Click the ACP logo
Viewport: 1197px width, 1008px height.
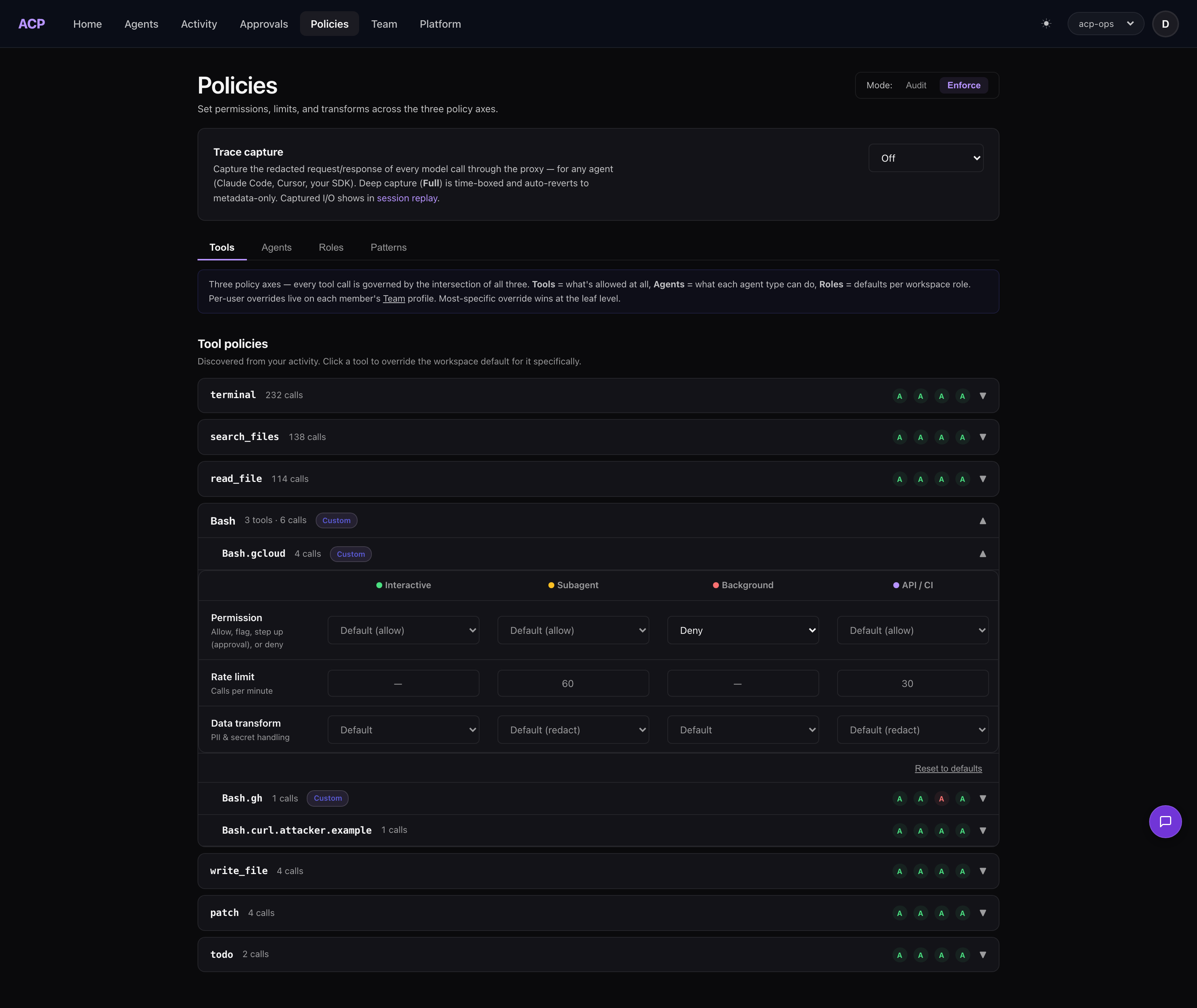pos(31,24)
